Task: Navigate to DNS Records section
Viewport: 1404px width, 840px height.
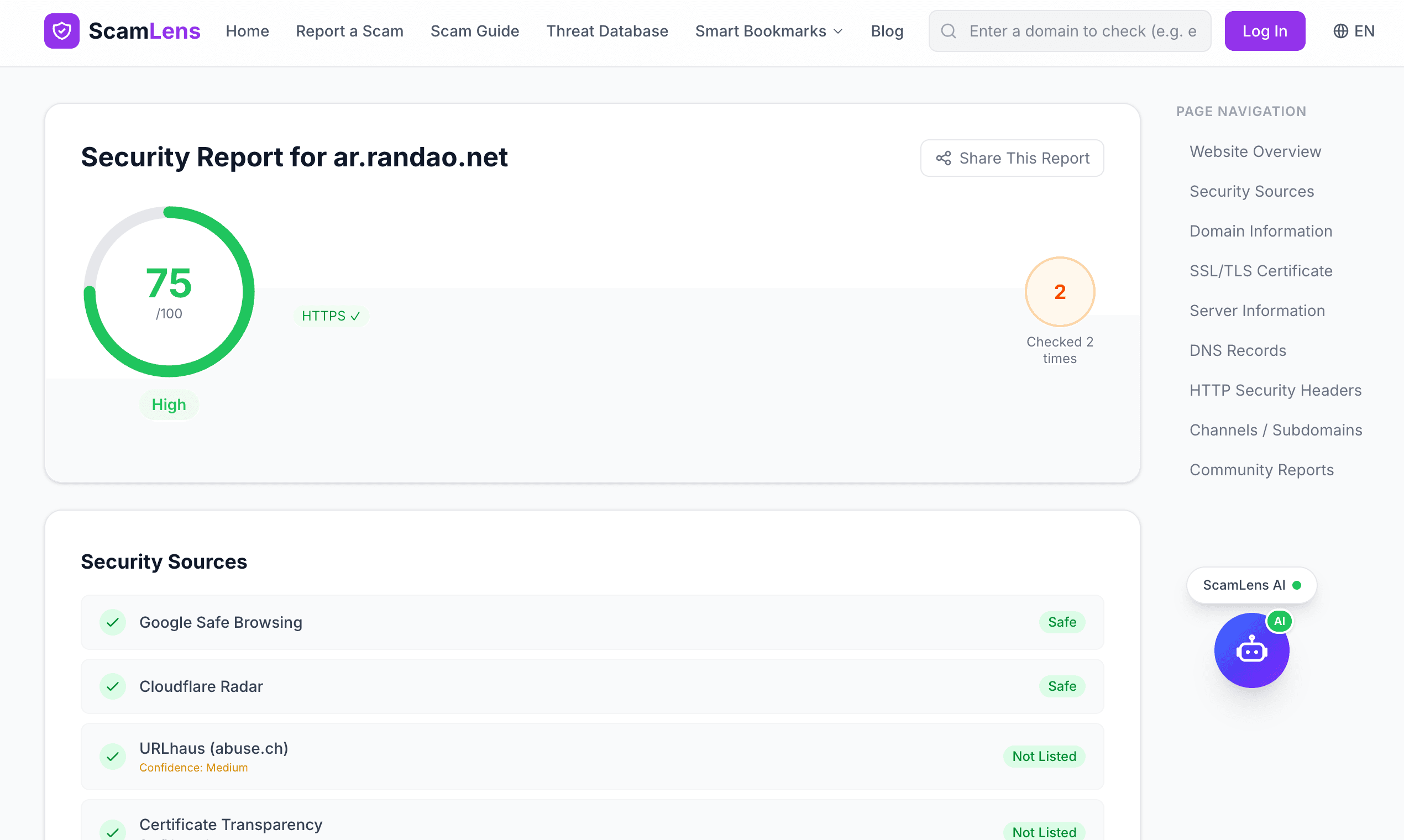Action: coord(1238,350)
